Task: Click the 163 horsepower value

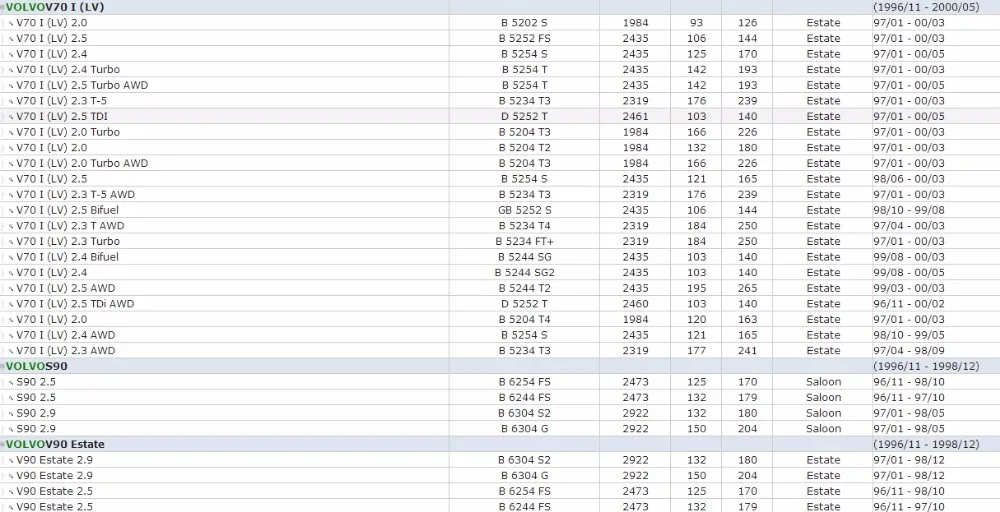Action: tap(747, 319)
